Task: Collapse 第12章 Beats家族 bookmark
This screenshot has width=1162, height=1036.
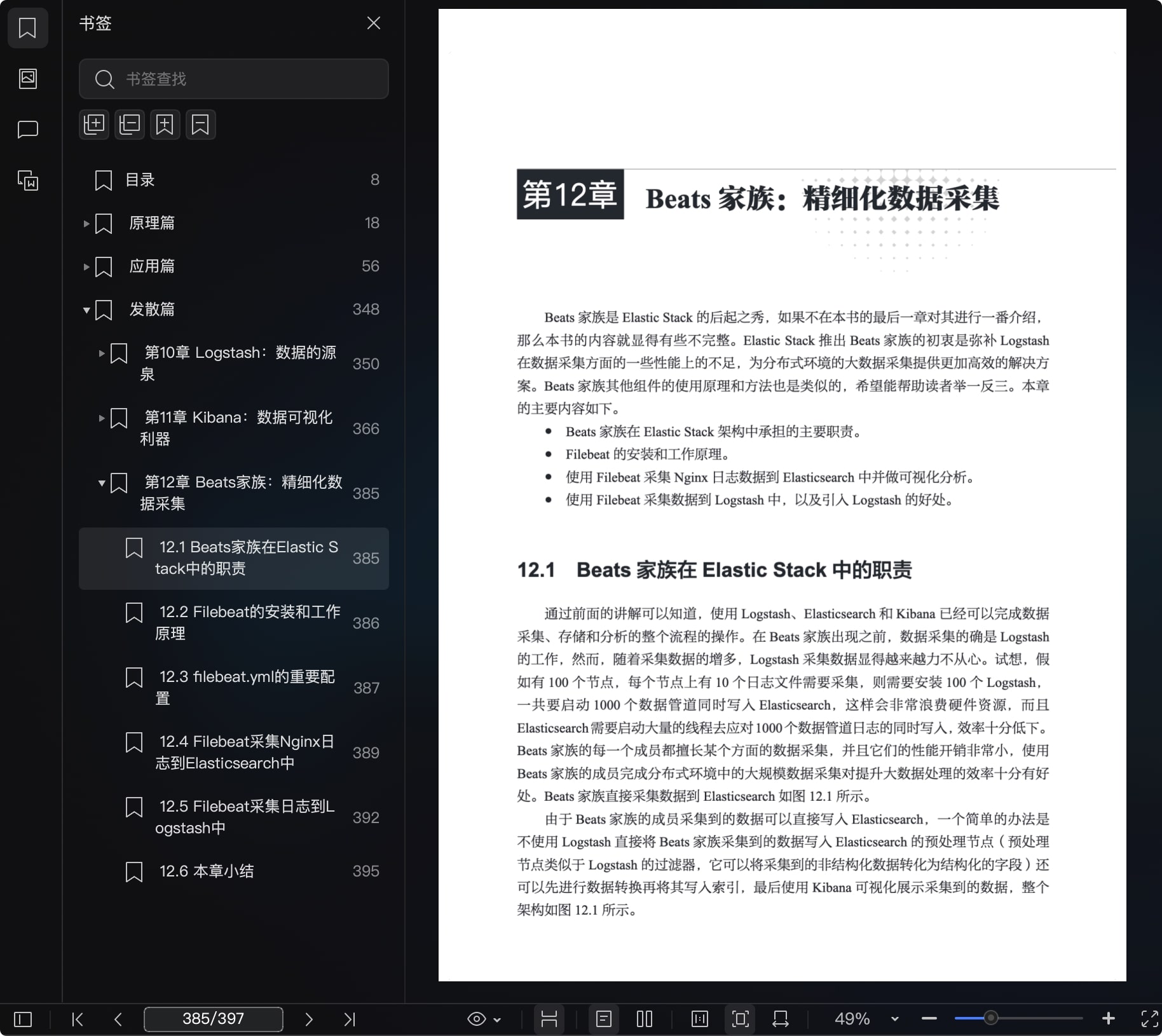Action: [x=102, y=483]
